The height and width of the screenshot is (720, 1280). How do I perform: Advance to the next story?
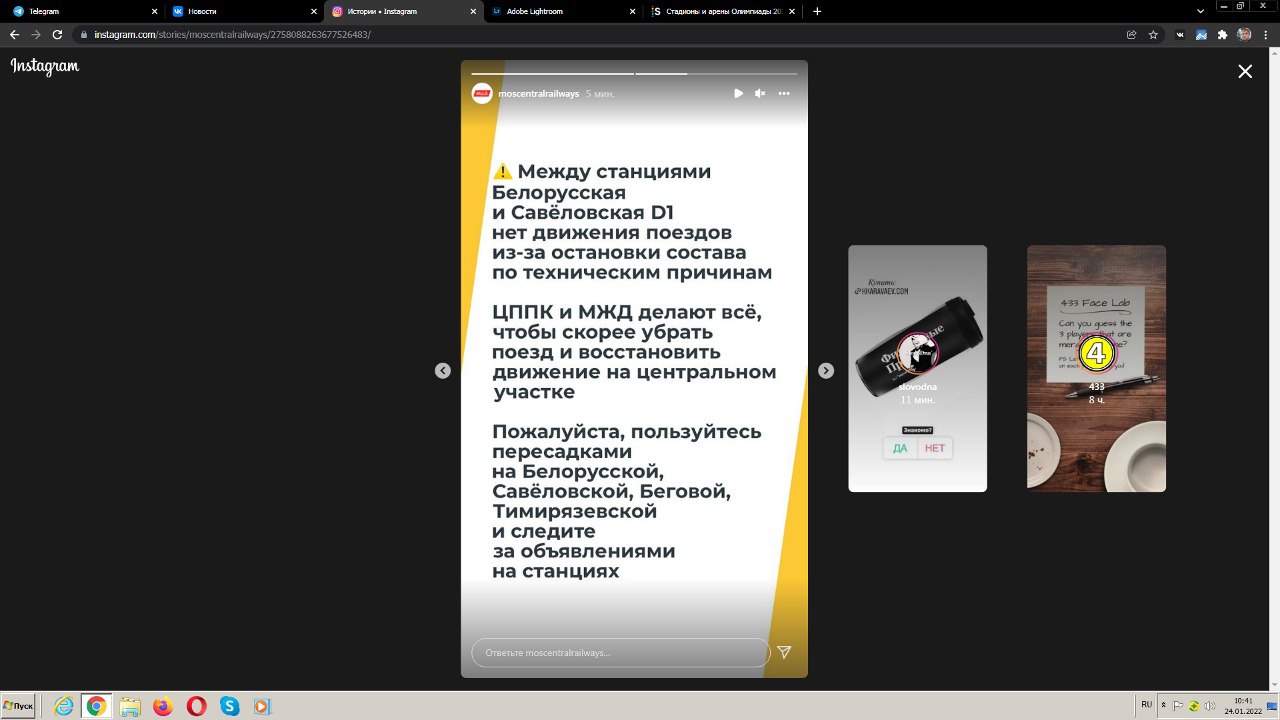point(826,370)
